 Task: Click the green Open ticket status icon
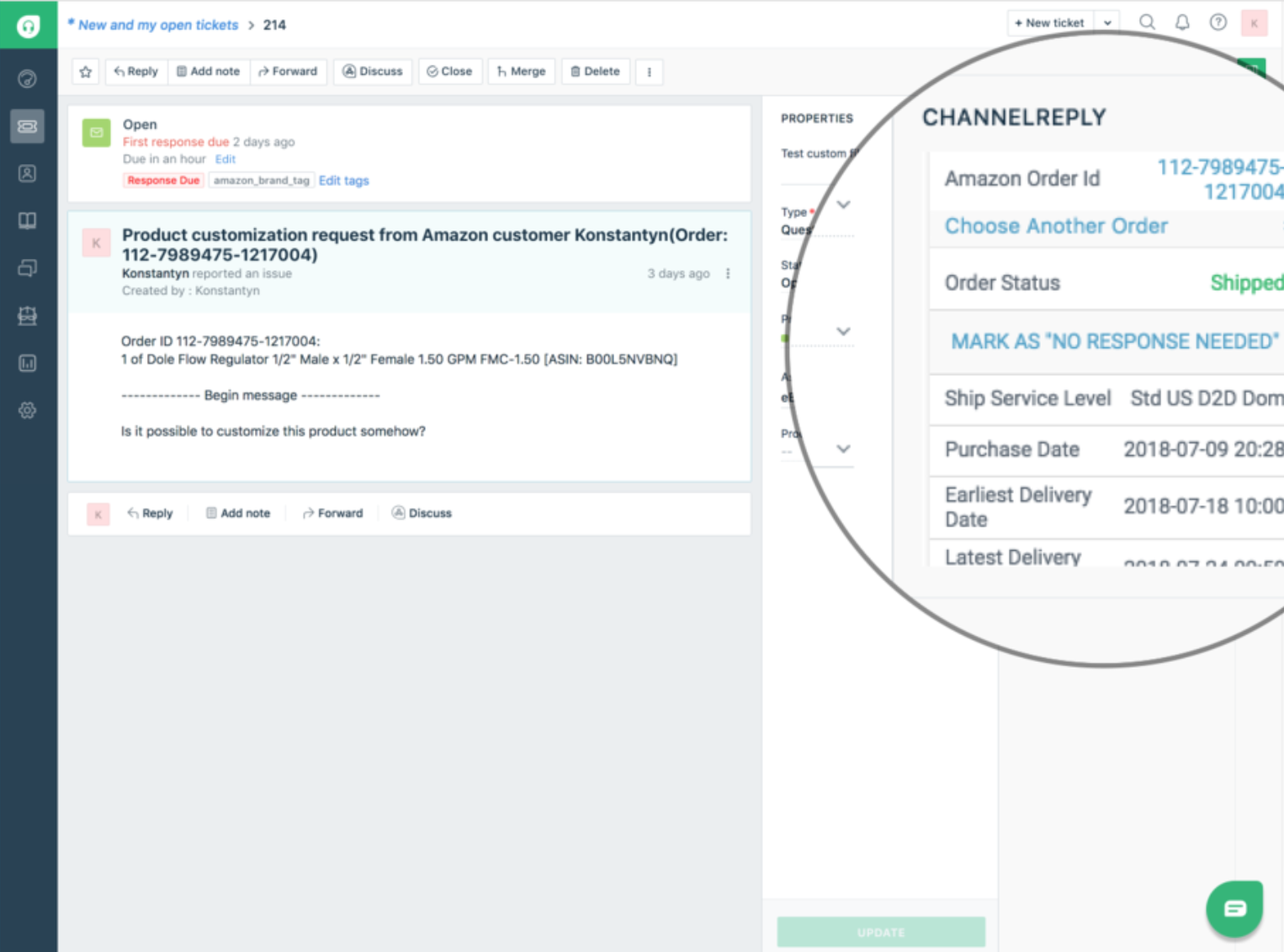[x=97, y=133]
